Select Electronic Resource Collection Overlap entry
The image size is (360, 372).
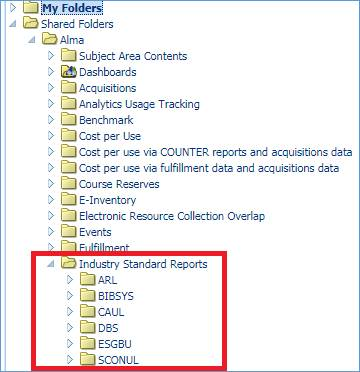tap(172, 216)
